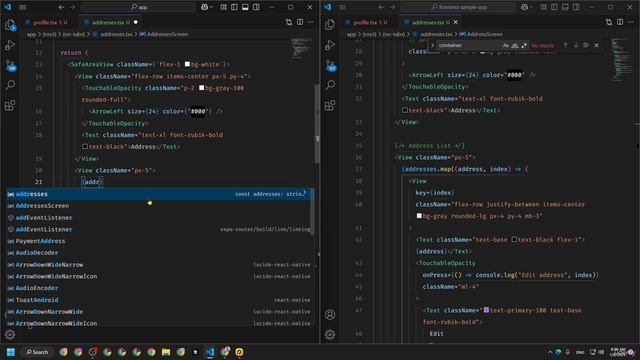This screenshot has height=360, width=640.
Task: Select addresses.tsx tab in left window
Action: [107, 22]
